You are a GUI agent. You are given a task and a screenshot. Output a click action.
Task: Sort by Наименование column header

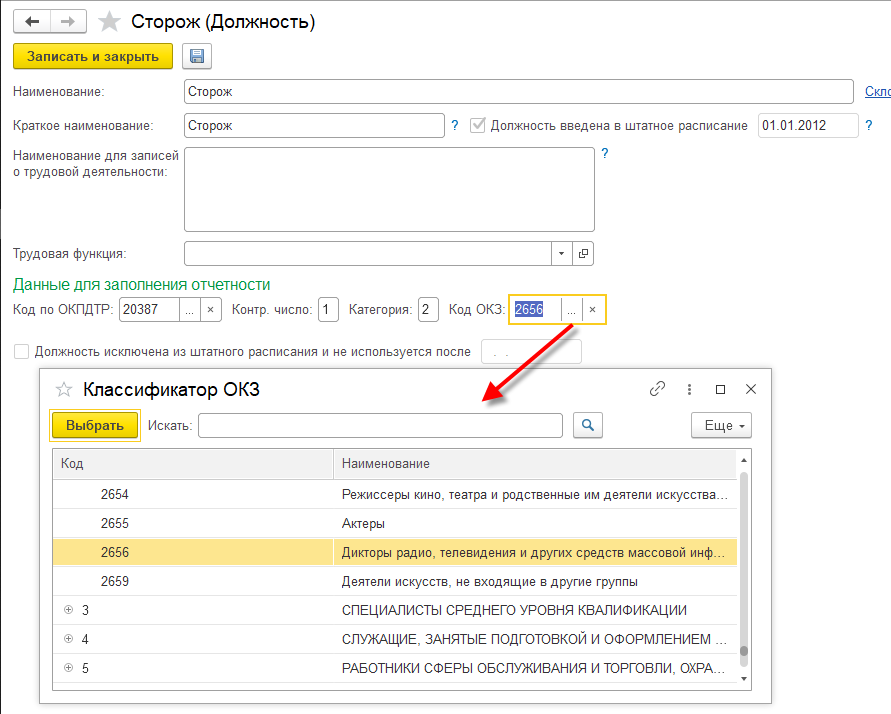pyautogui.click(x=535, y=464)
